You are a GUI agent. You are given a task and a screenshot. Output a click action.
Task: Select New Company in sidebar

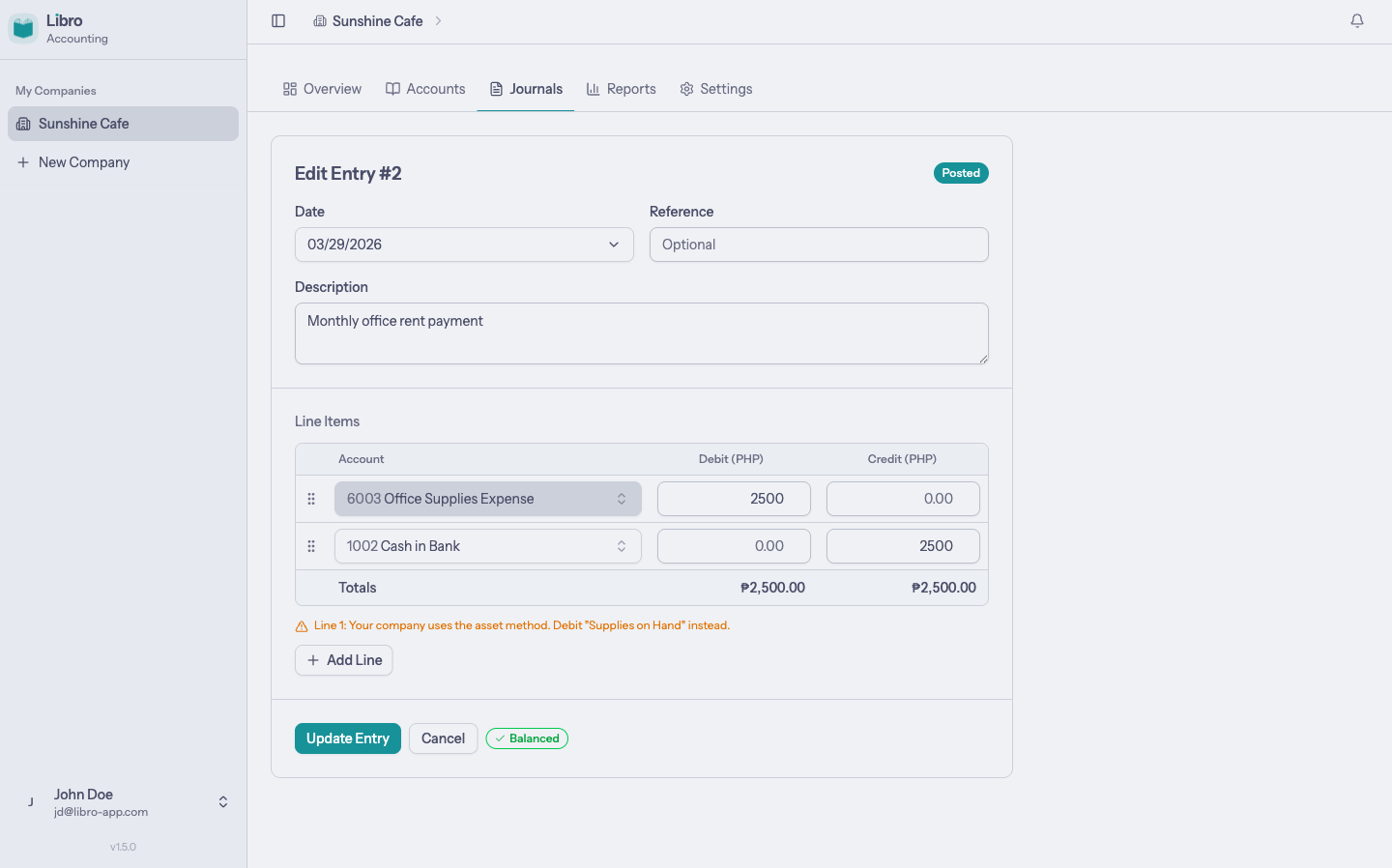click(x=84, y=162)
